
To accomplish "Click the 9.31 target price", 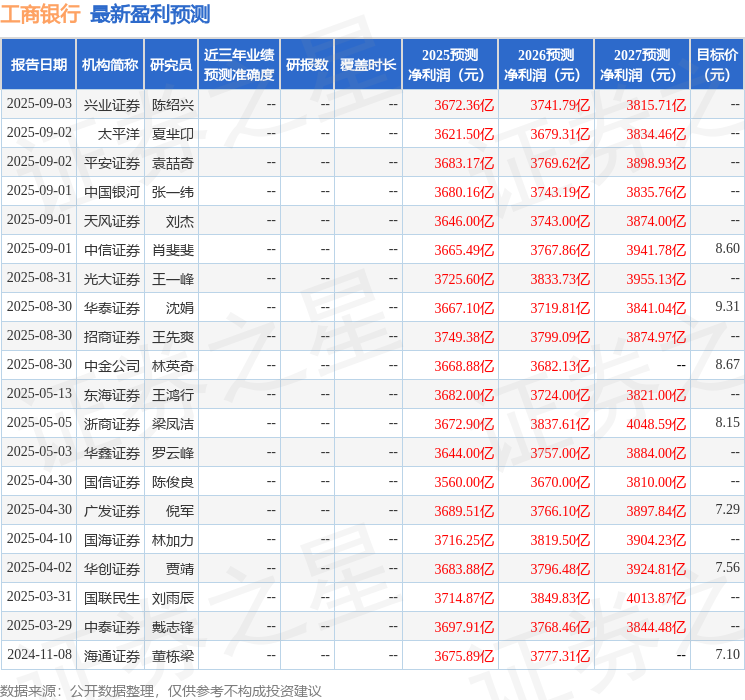I will 727,306.
